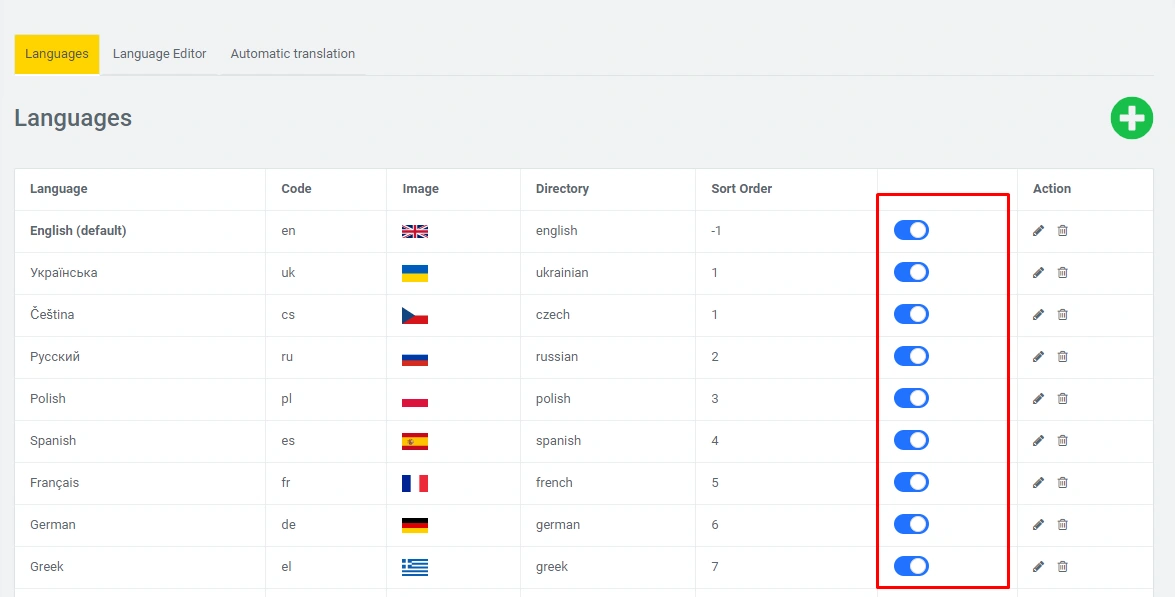Click the Sort Order column header
This screenshot has height=597, width=1175.
point(741,189)
